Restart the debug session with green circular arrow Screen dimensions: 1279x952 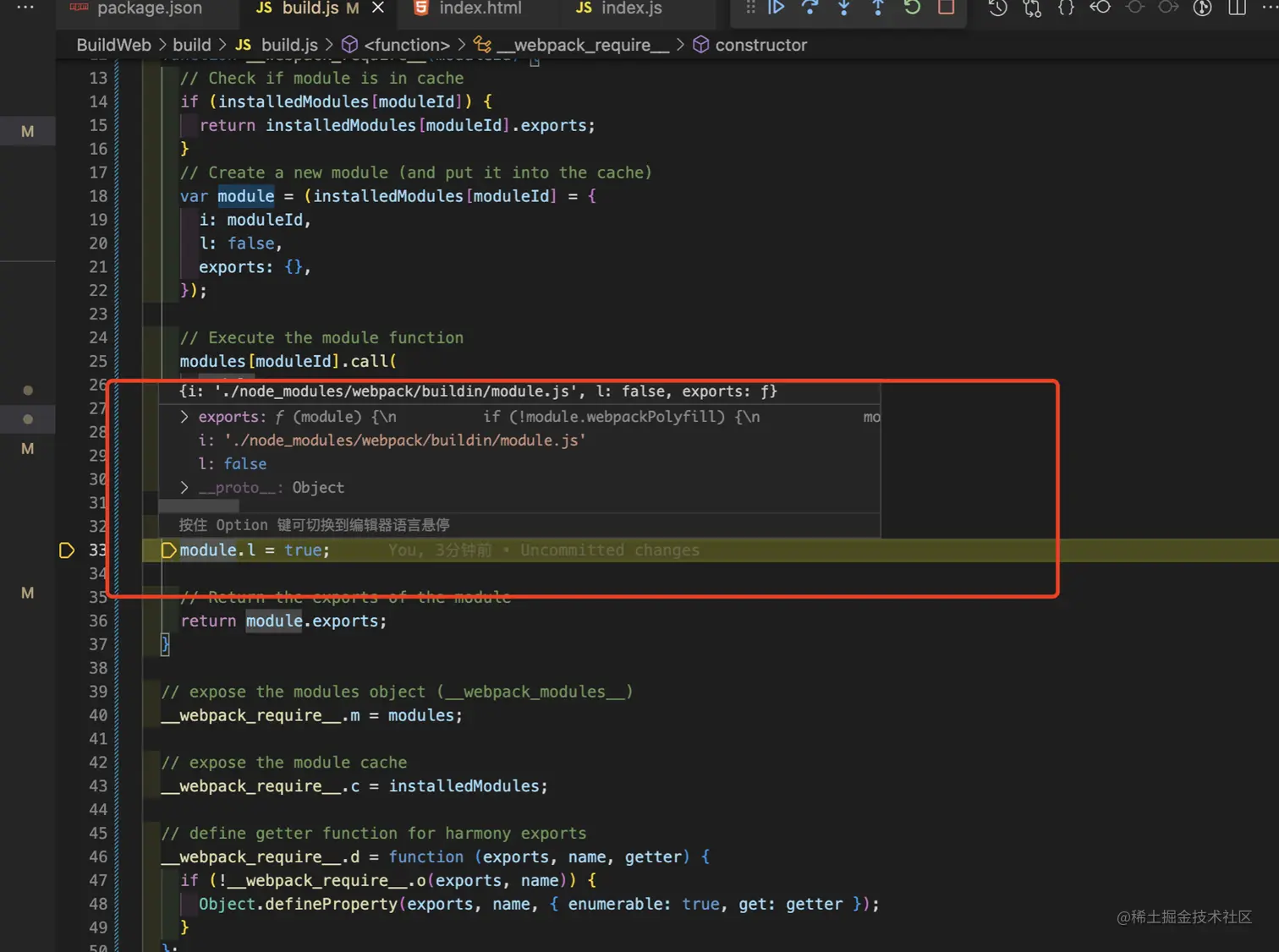(x=912, y=8)
